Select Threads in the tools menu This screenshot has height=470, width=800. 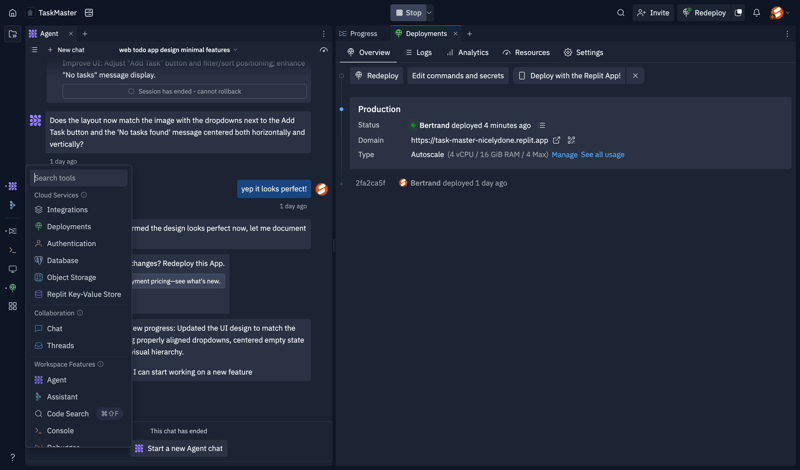coord(79,345)
